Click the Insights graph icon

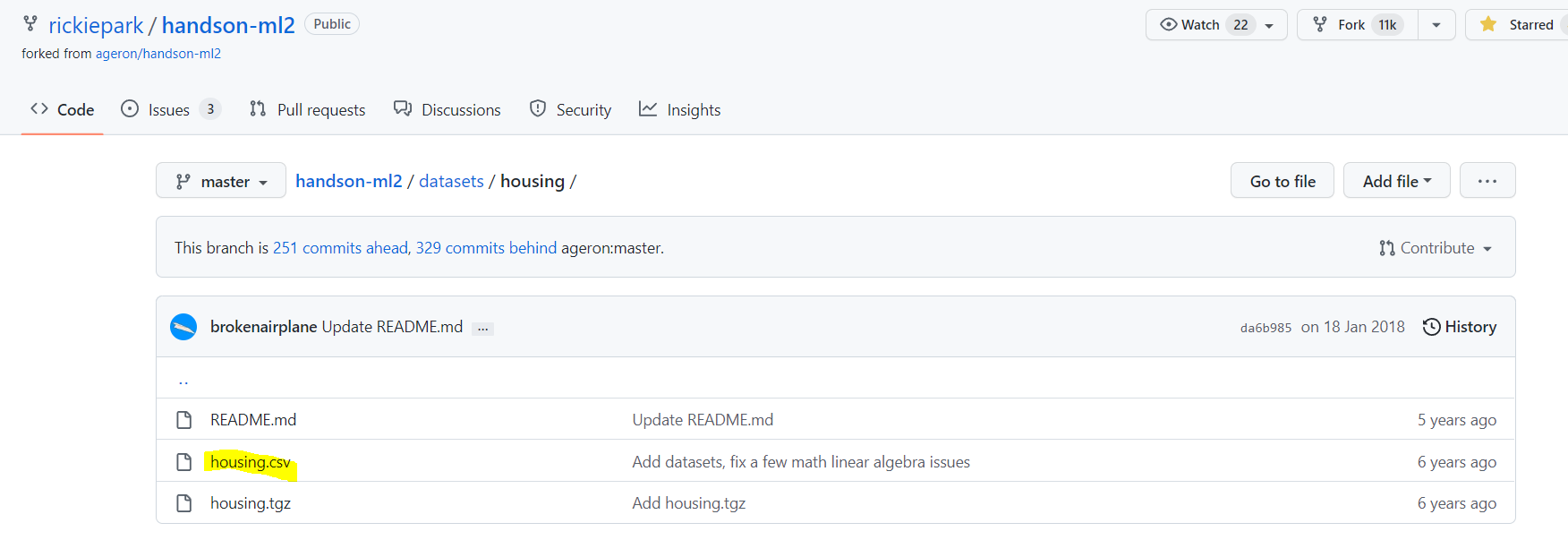point(648,108)
